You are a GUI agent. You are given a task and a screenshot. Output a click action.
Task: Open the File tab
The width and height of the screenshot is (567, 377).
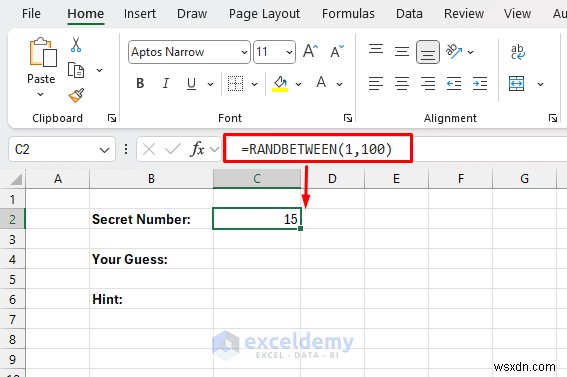31,14
